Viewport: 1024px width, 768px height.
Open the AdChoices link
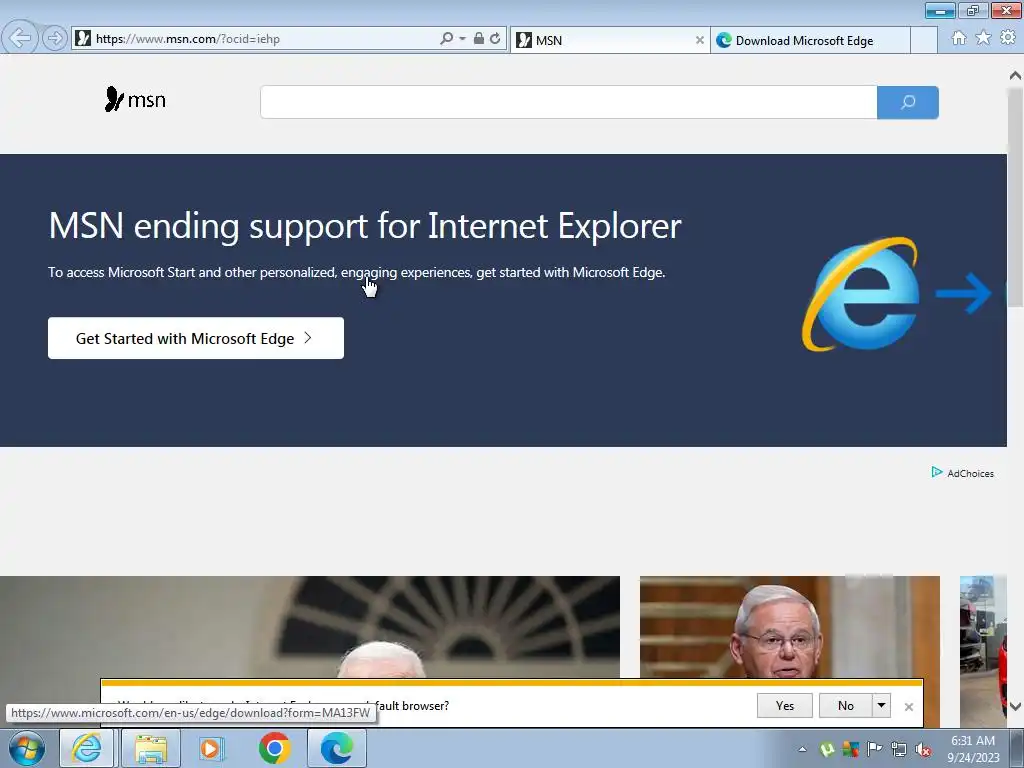963,473
